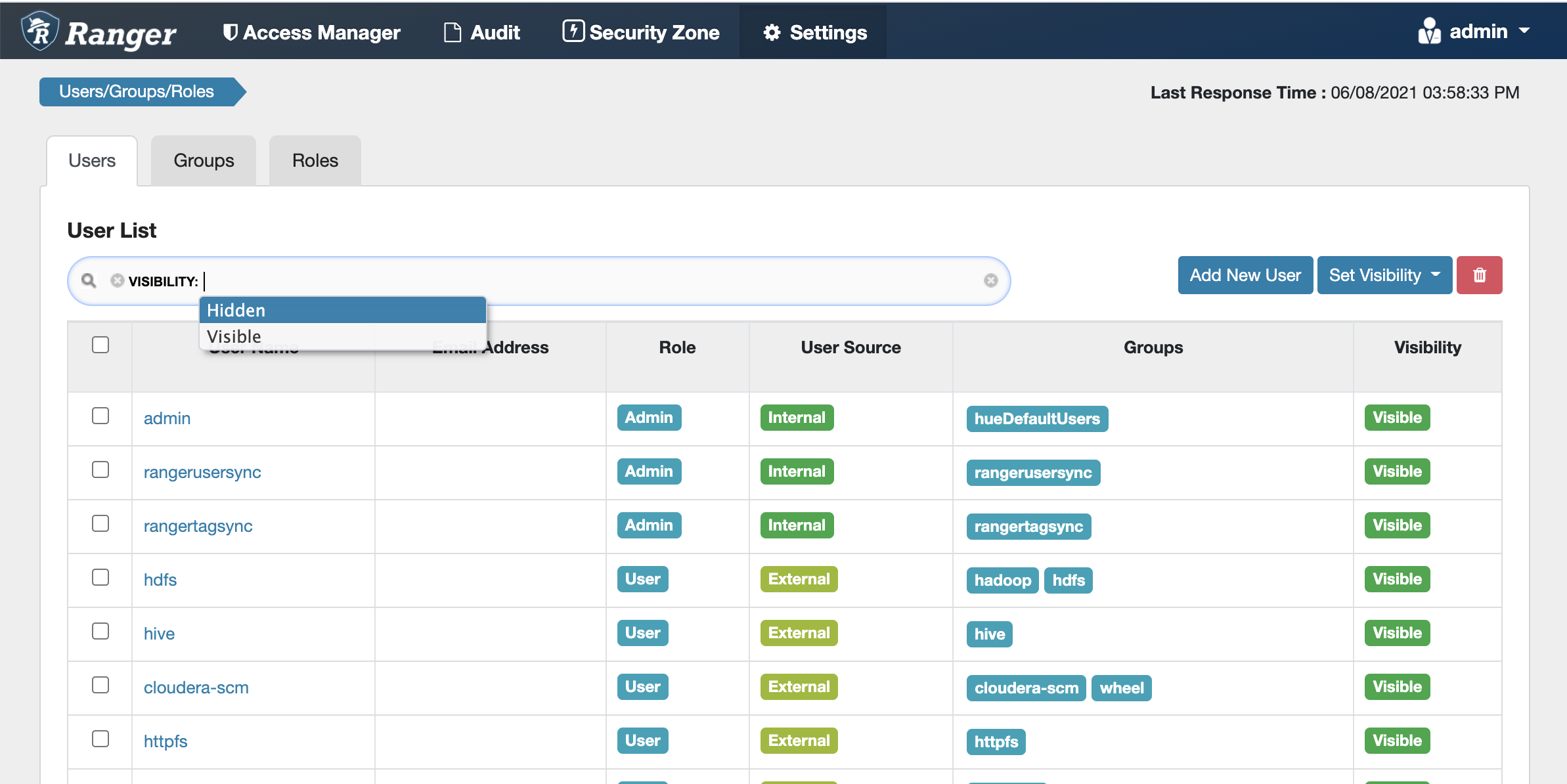Switch to the Groups tab
The width and height of the screenshot is (1567, 784).
coord(204,161)
